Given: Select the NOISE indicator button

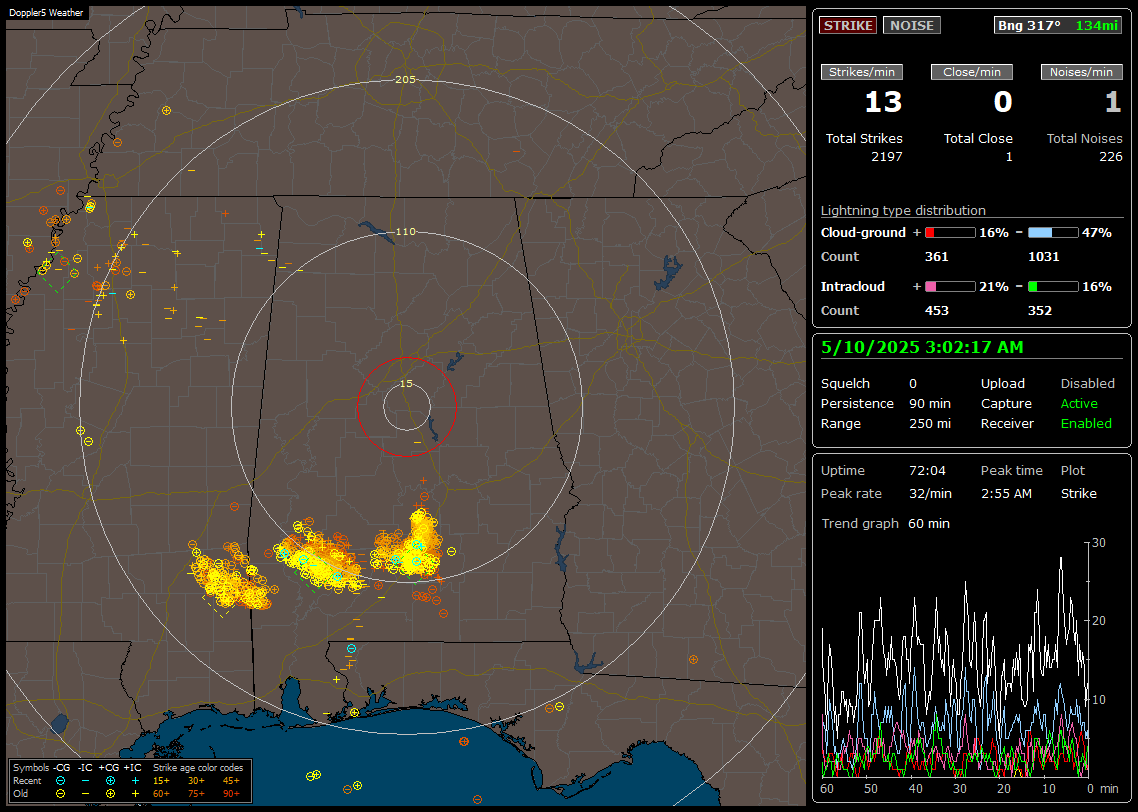Looking at the screenshot, I should click(x=912, y=25).
